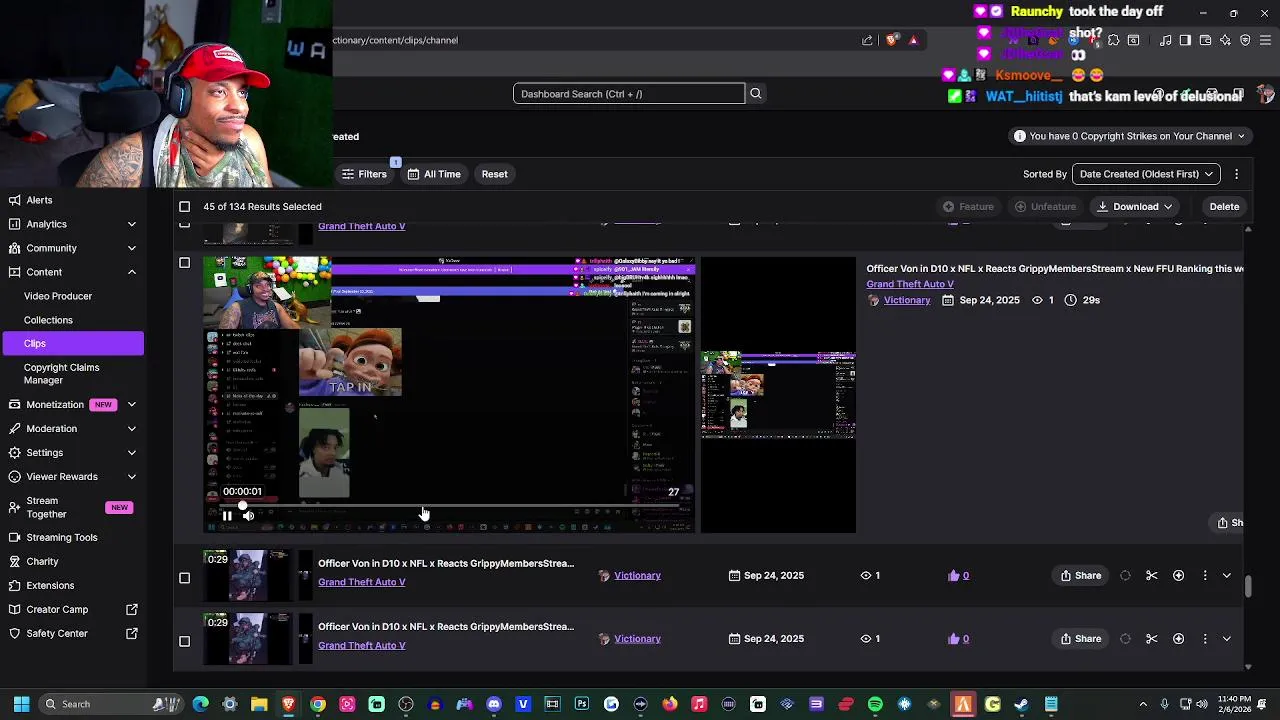Open Collections in sidebar
Viewport: 1280px width, 720px height.
point(48,320)
